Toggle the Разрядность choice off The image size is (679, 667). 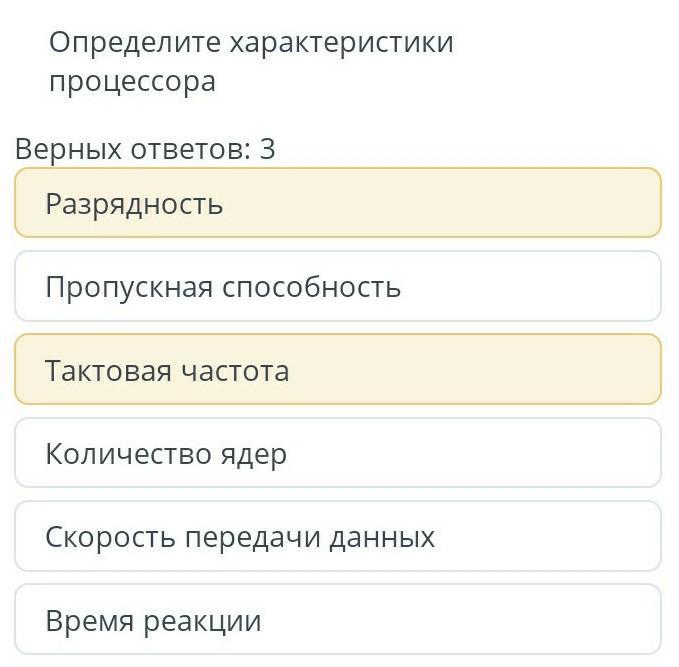pyautogui.click(x=338, y=203)
